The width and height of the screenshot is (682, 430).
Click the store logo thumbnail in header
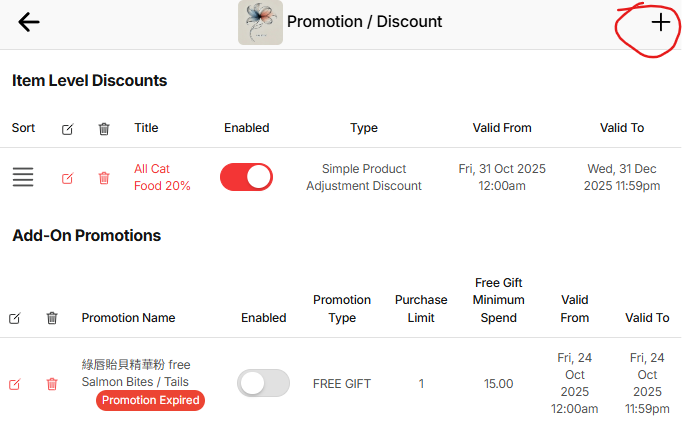260,22
